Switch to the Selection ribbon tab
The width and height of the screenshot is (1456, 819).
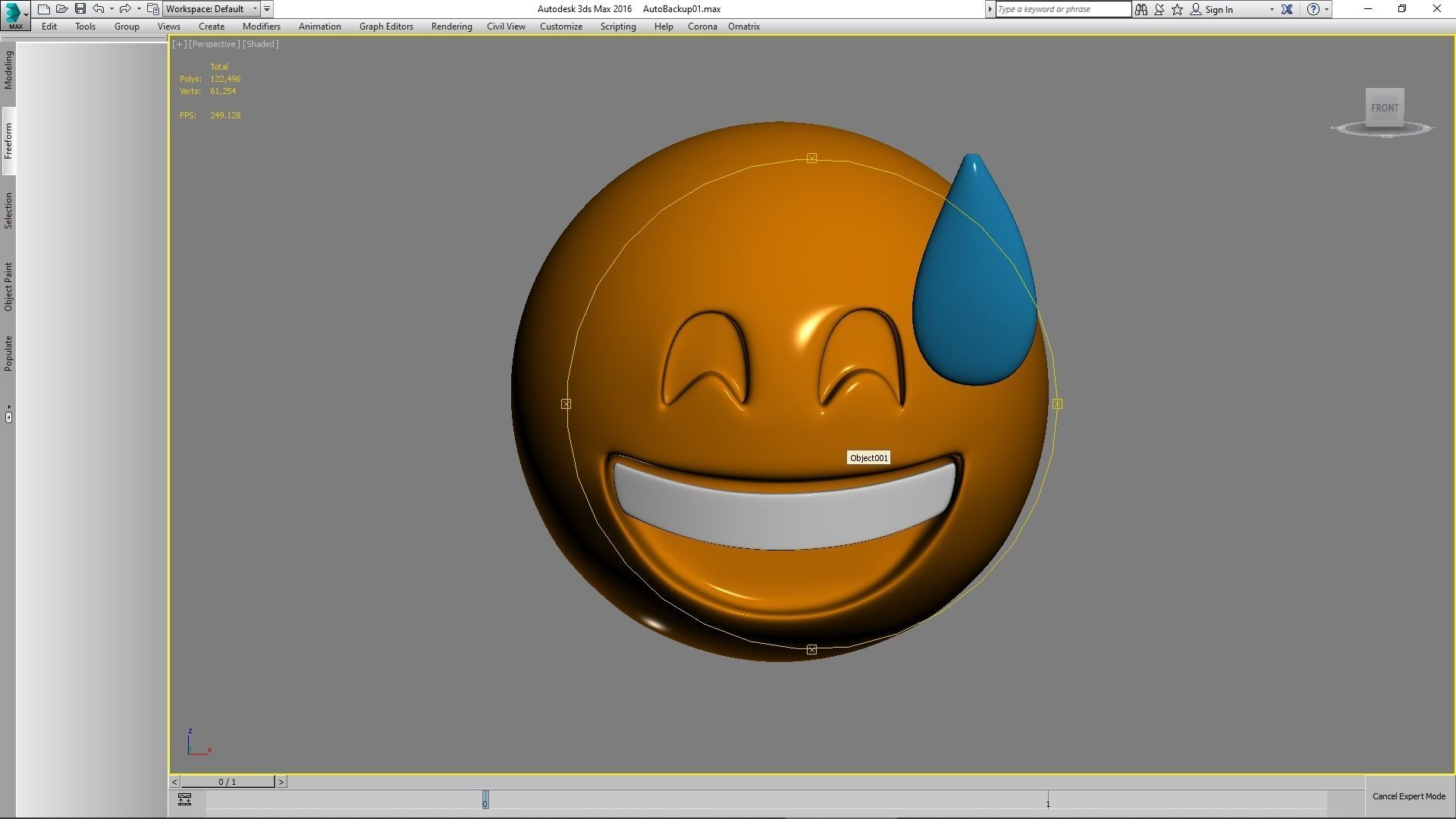tap(8, 211)
